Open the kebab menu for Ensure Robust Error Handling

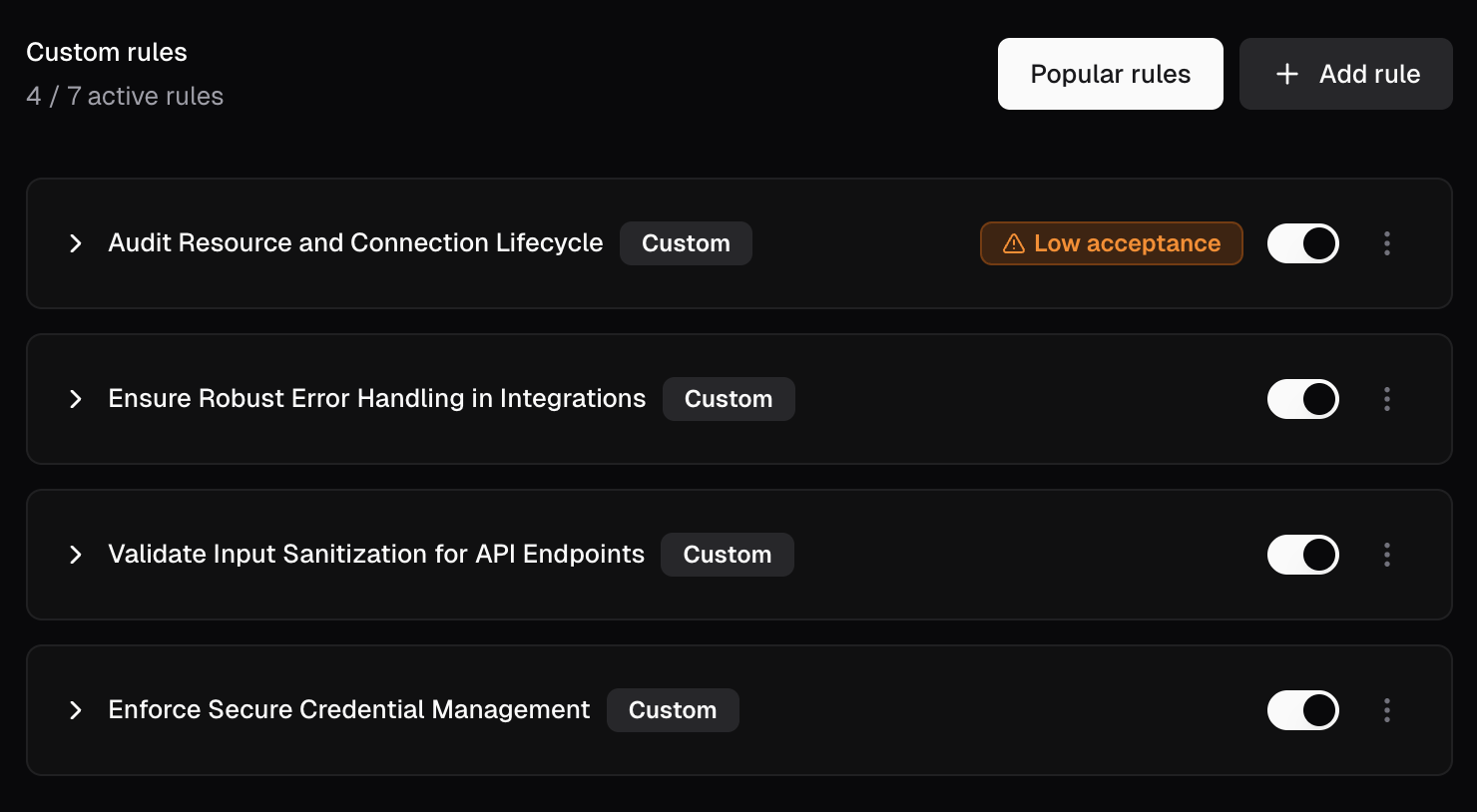pyautogui.click(x=1387, y=398)
